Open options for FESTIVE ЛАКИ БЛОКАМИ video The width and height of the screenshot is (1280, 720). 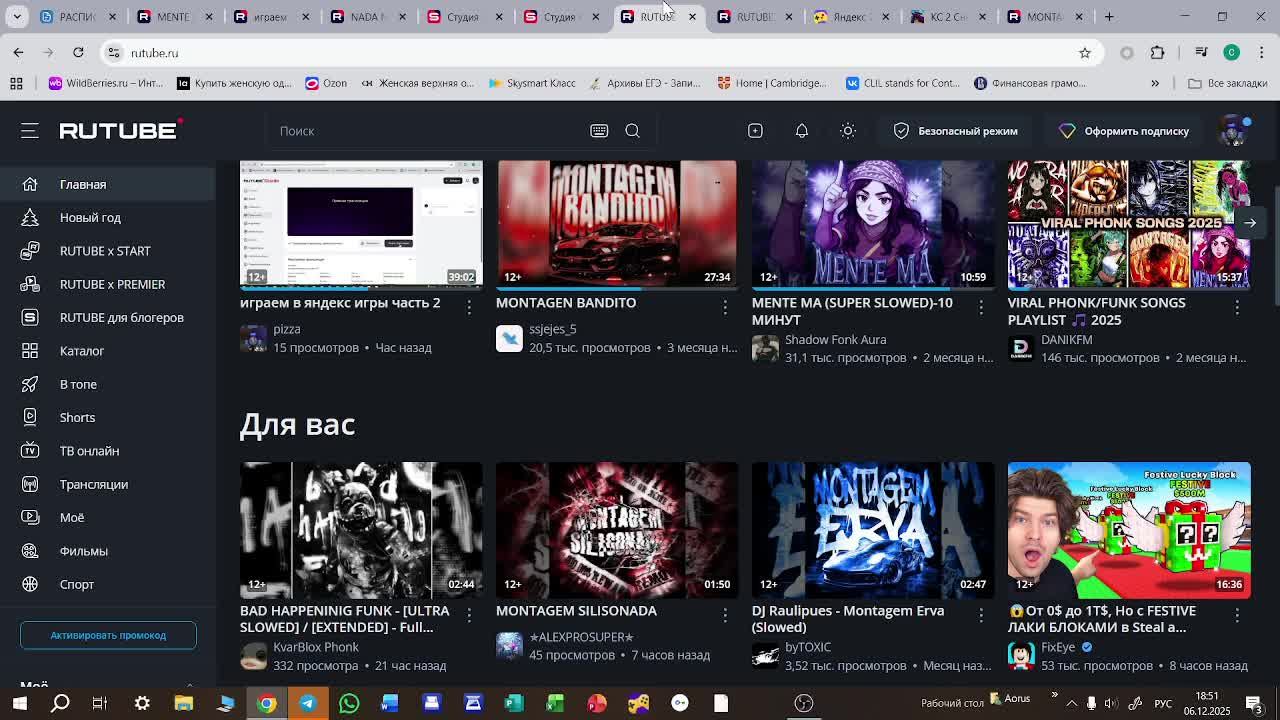point(1237,616)
